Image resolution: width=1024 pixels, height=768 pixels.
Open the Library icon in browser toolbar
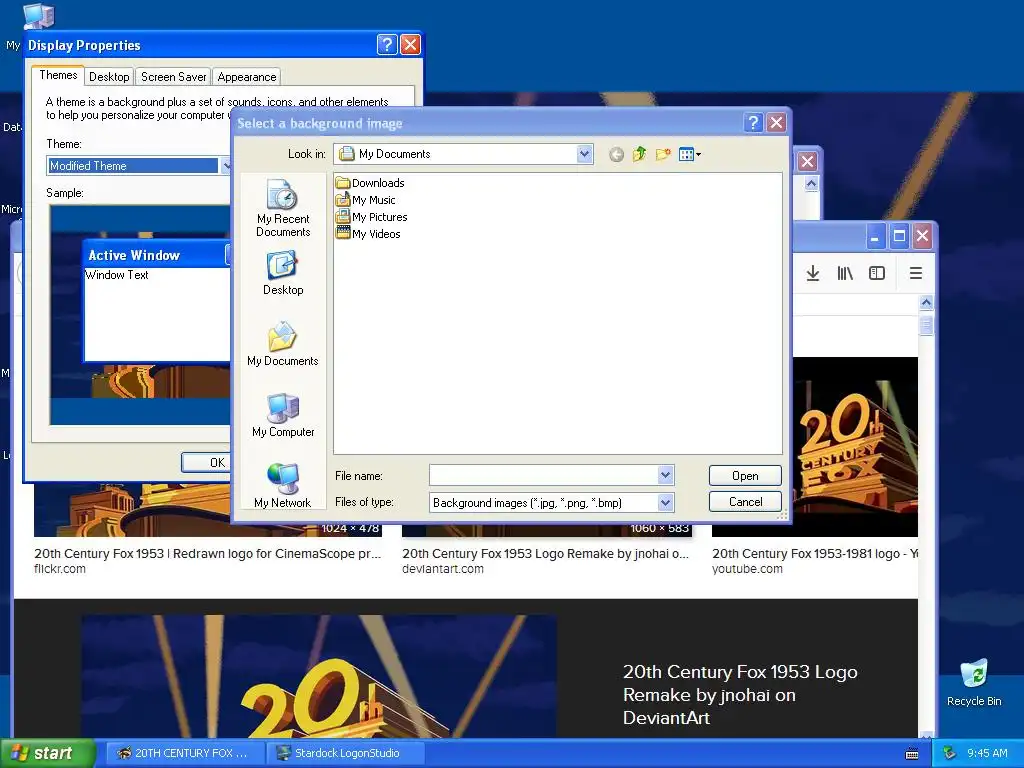point(845,273)
